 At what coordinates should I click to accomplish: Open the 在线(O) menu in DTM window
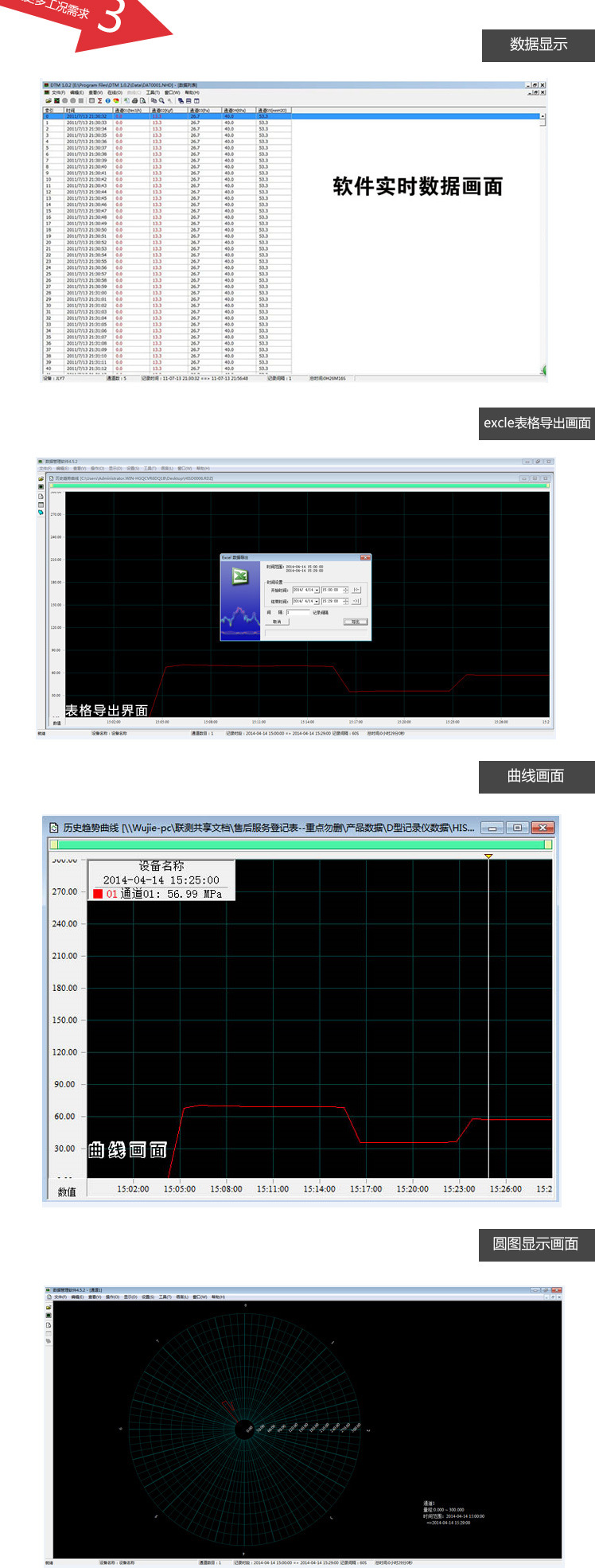(114, 92)
